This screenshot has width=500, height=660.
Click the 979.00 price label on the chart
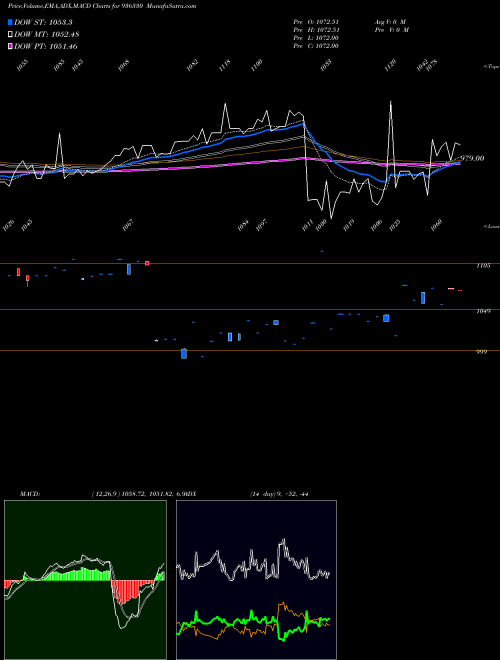coord(472,158)
